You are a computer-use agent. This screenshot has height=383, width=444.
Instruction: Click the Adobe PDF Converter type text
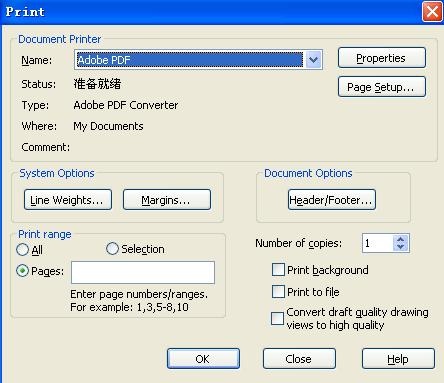pyautogui.click(x=126, y=105)
